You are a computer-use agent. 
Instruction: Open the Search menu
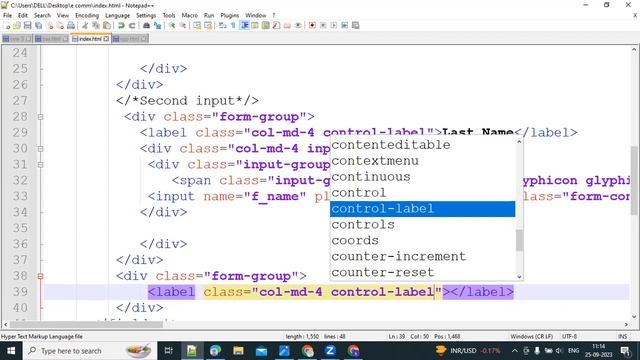[x=42, y=15]
